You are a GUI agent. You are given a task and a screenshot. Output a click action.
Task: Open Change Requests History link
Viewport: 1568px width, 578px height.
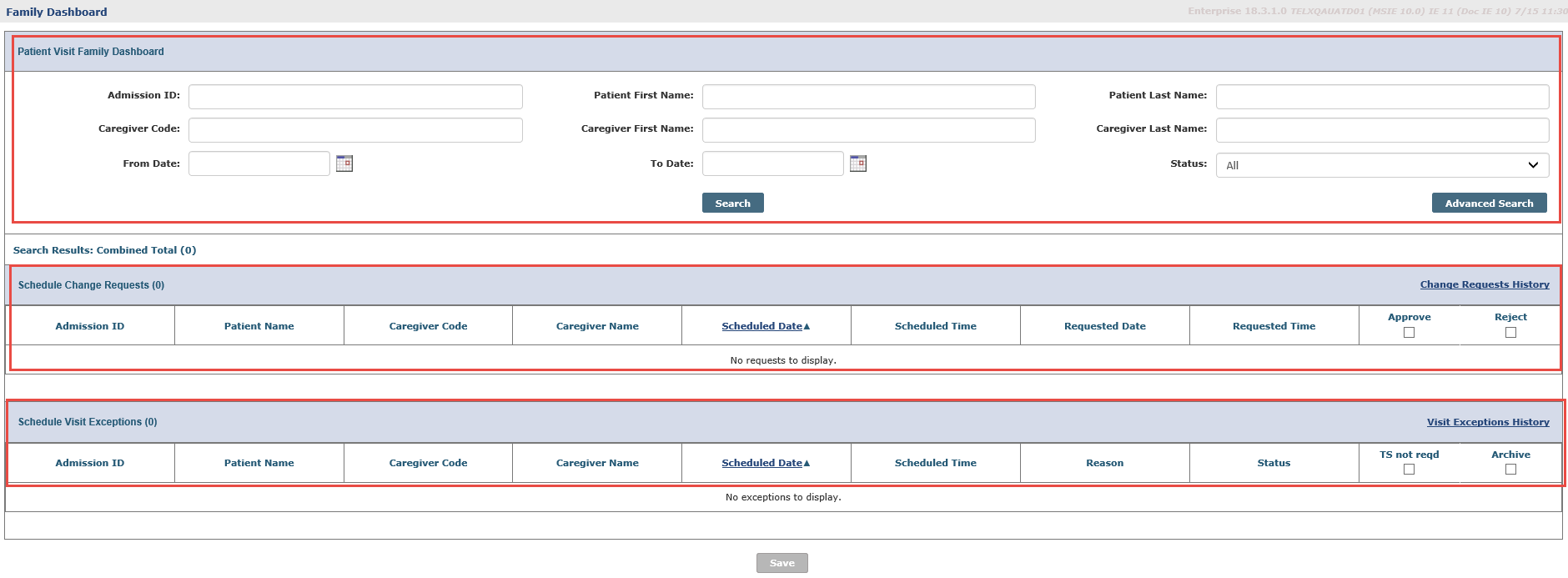coord(1484,284)
